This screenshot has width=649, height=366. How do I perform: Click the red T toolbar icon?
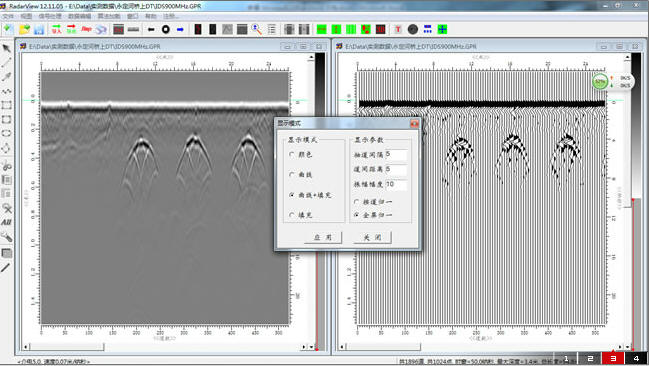(x=398, y=29)
